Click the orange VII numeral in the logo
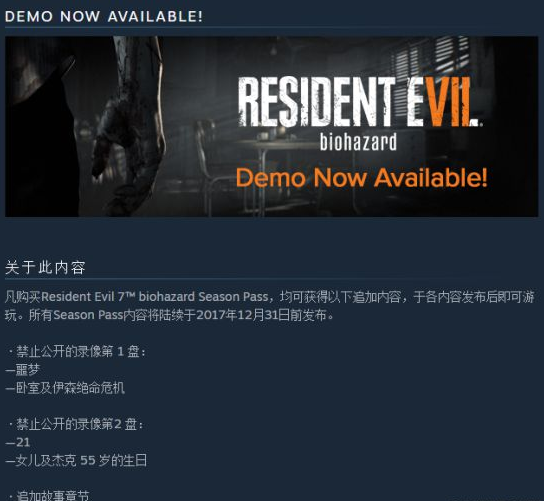Image resolution: width=544 pixels, height=501 pixels. [449, 102]
